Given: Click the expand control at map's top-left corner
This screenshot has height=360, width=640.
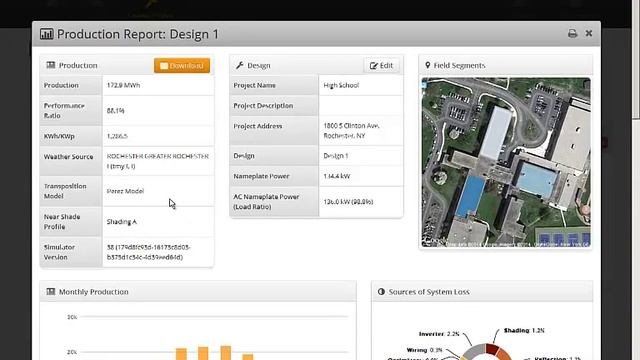Looking at the screenshot, I should pos(424,85).
